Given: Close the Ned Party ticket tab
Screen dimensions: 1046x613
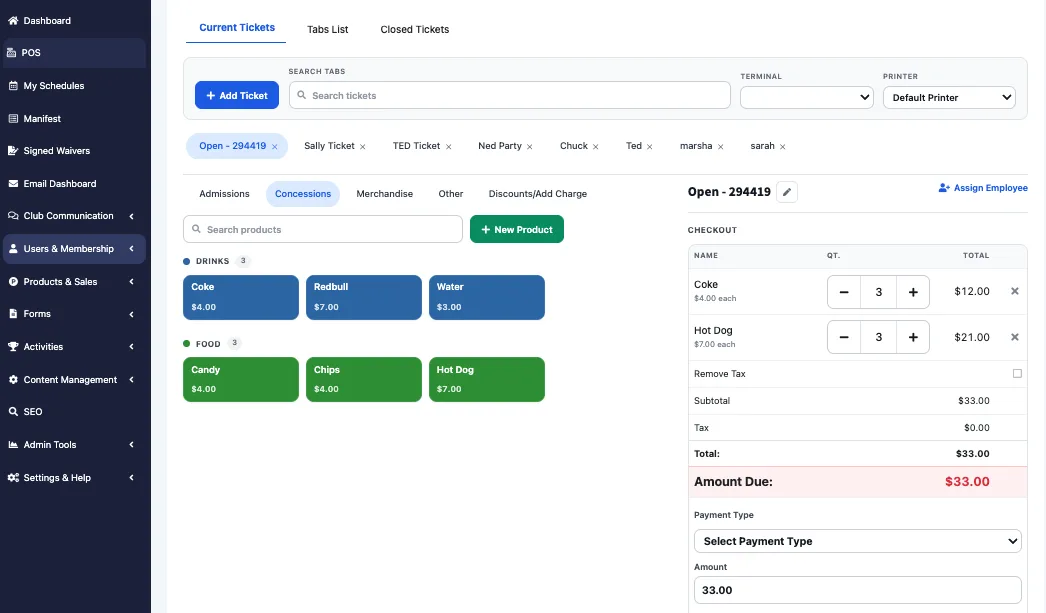Looking at the screenshot, I should tap(530, 147).
